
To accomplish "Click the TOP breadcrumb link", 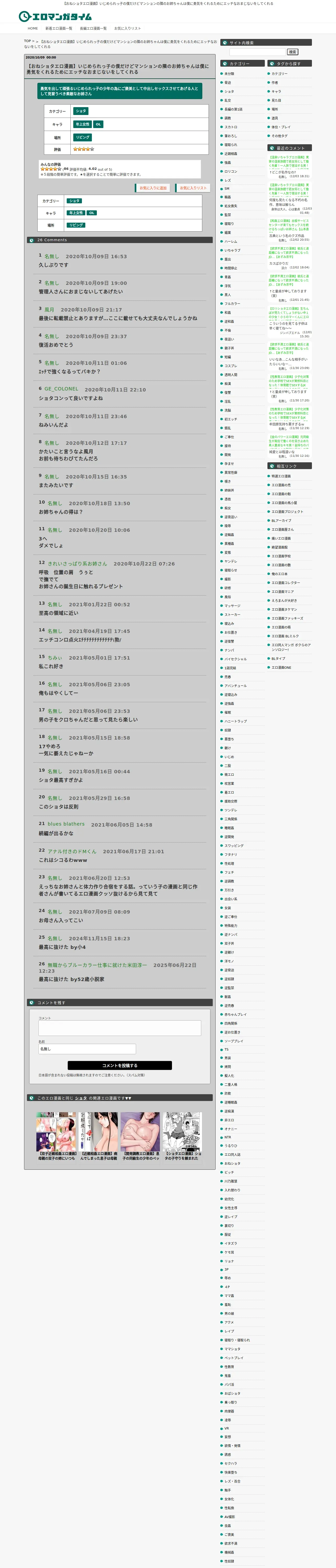I will (x=27, y=41).
